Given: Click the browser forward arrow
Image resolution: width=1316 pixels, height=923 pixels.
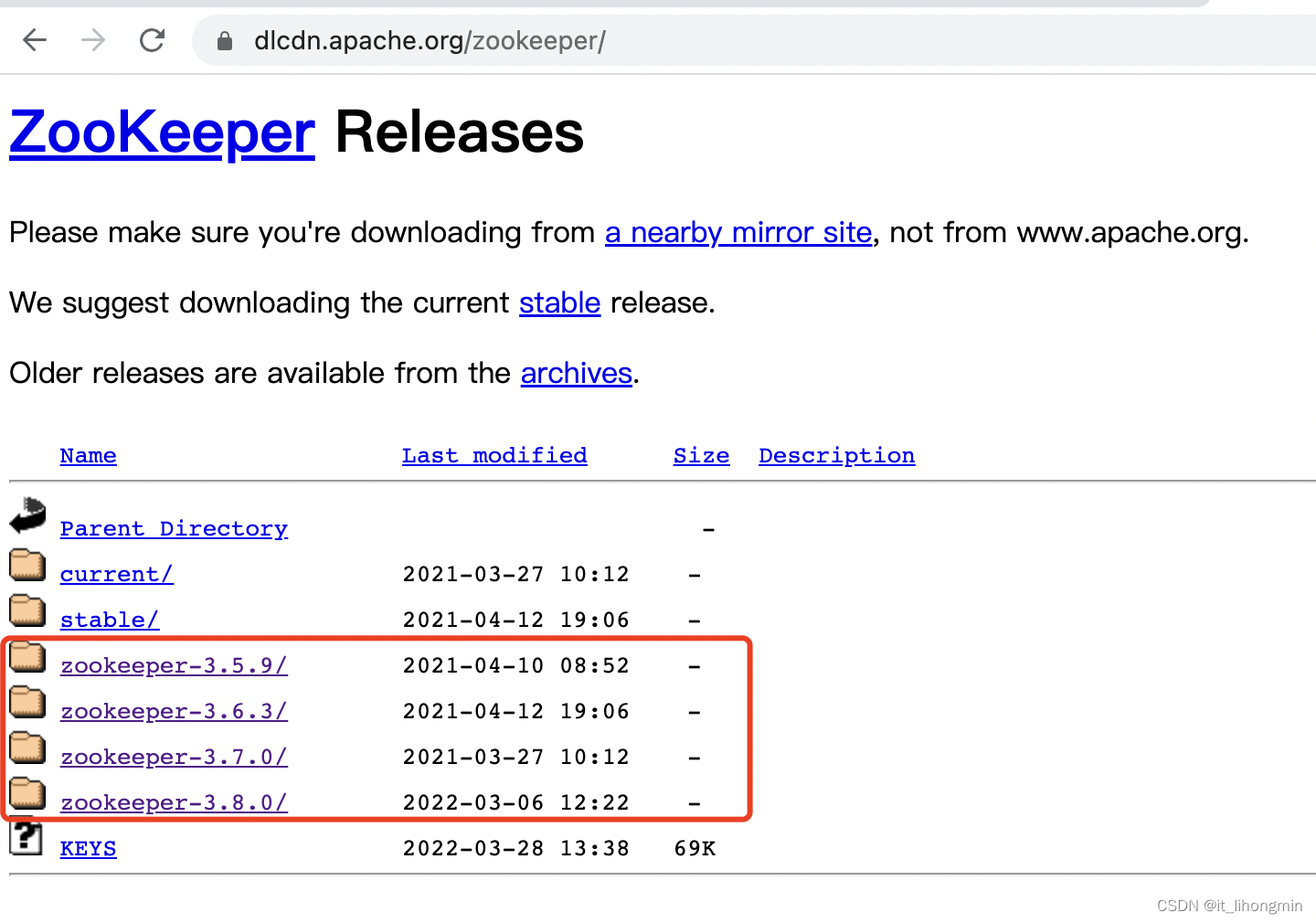Looking at the screenshot, I should pyautogui.click(x=93, y=40).
